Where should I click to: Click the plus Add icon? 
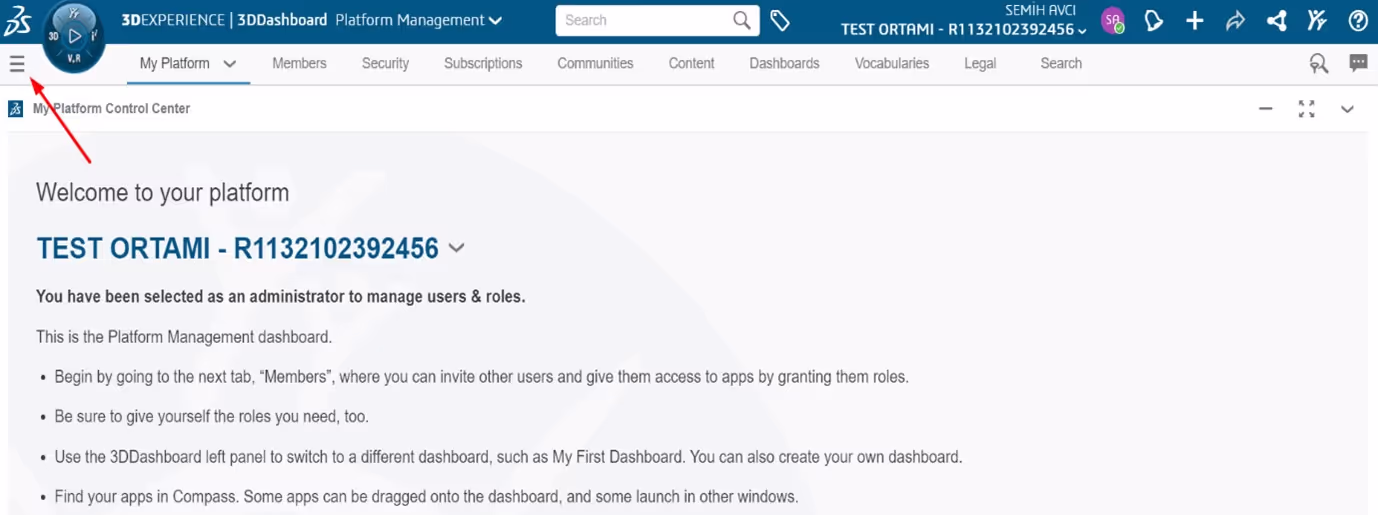coord(1195,20)
